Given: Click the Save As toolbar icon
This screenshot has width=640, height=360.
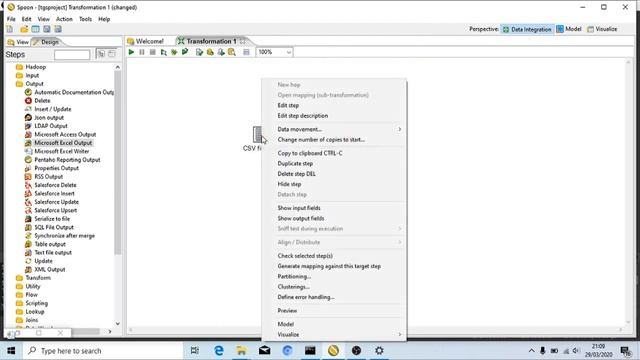Looking at the screenshot, I should point(58,29).
